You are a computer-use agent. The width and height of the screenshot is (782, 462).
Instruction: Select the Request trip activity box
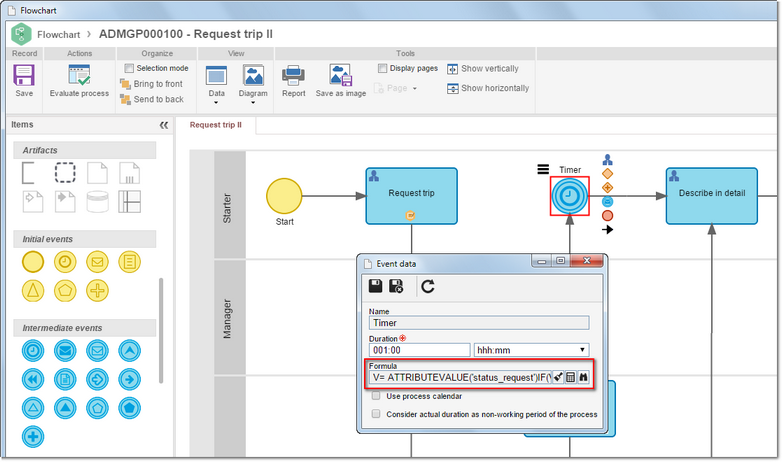coord(411,196)
